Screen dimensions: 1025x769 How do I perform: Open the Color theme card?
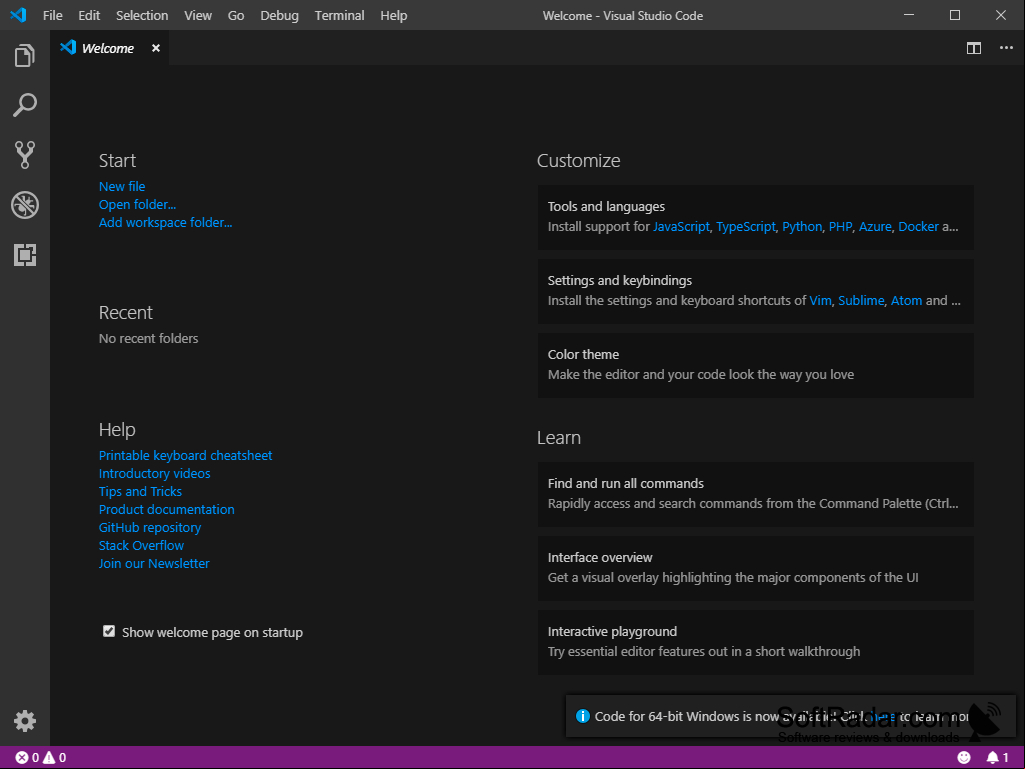click(x=756, y=365)
